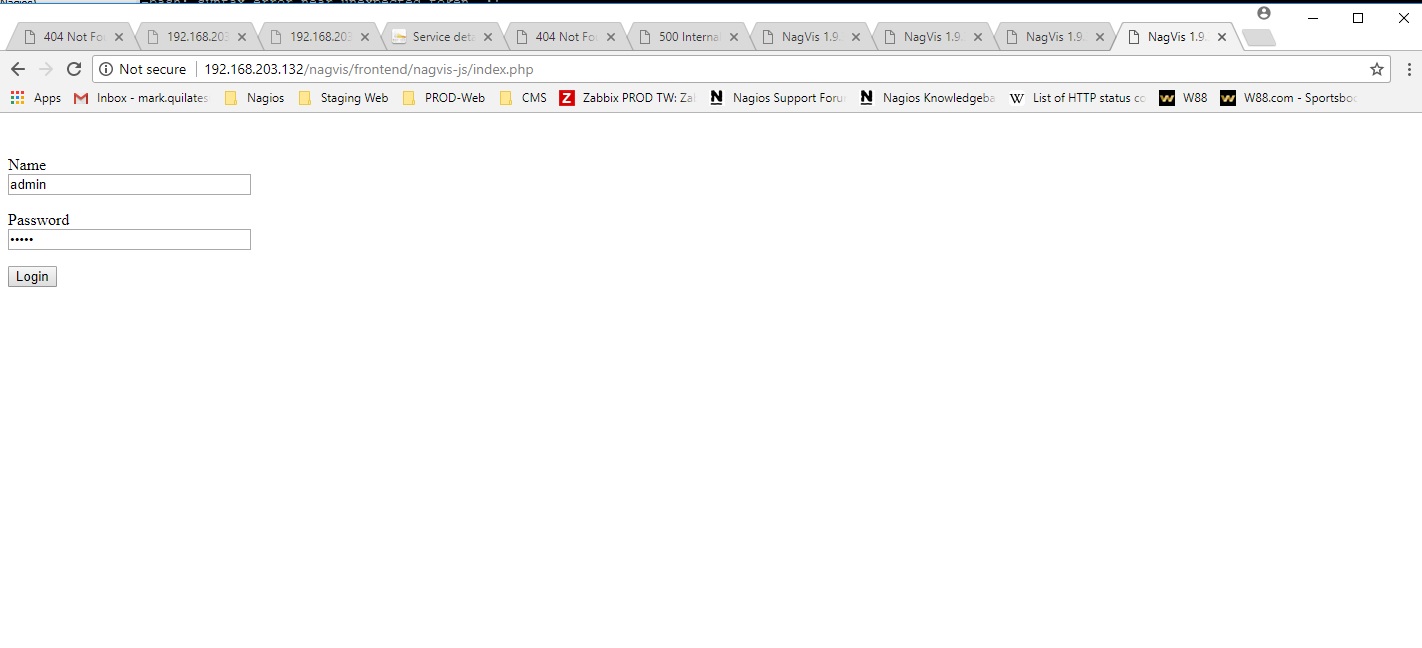Image resolution: width=1422 pixels, height=648 pixels.
Task: Reload the current page
Action: click(x=73, y=69)
